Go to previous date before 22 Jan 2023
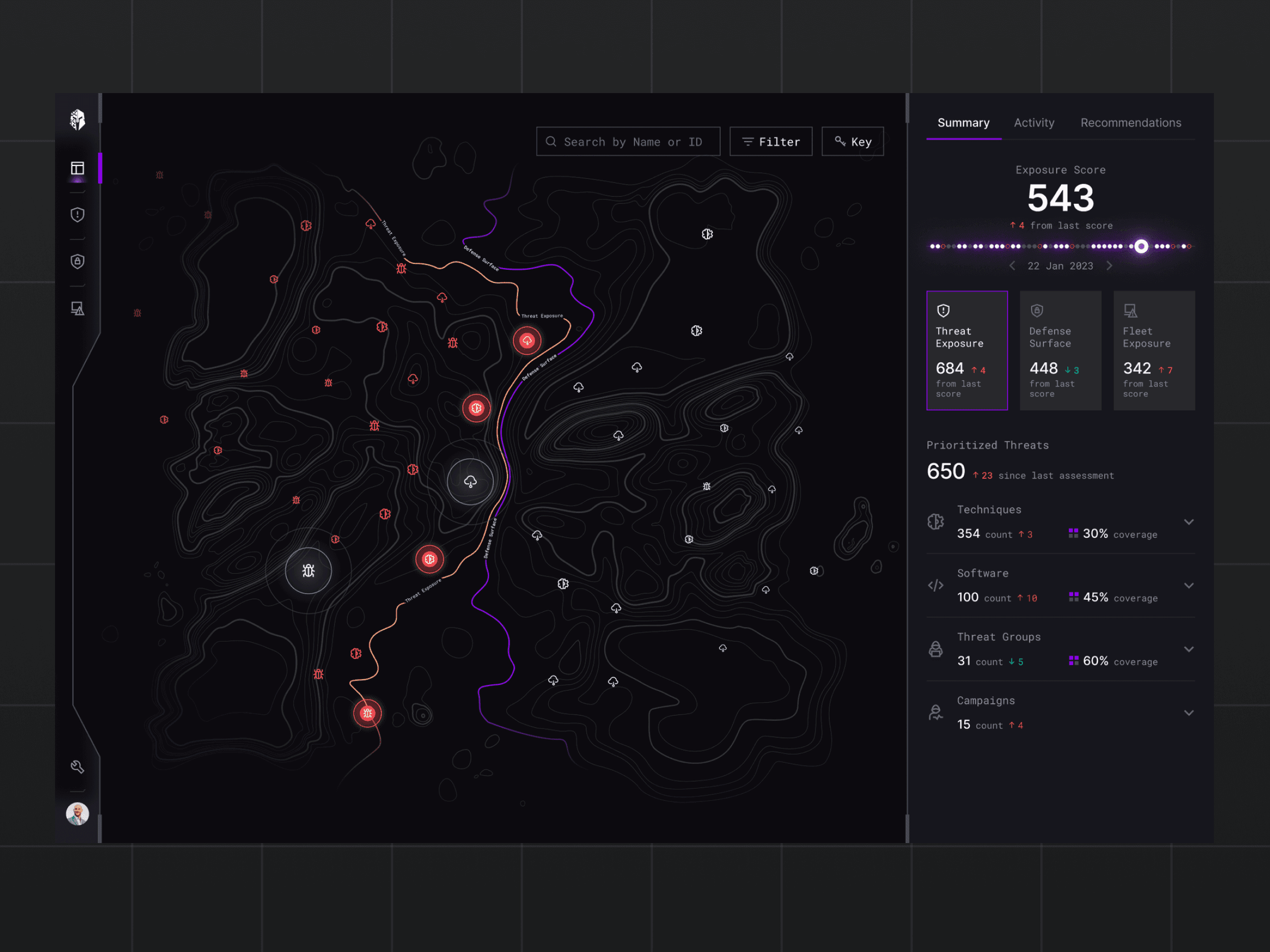This screenshot has height=952, width=1270. click(x=1012, y=266)
